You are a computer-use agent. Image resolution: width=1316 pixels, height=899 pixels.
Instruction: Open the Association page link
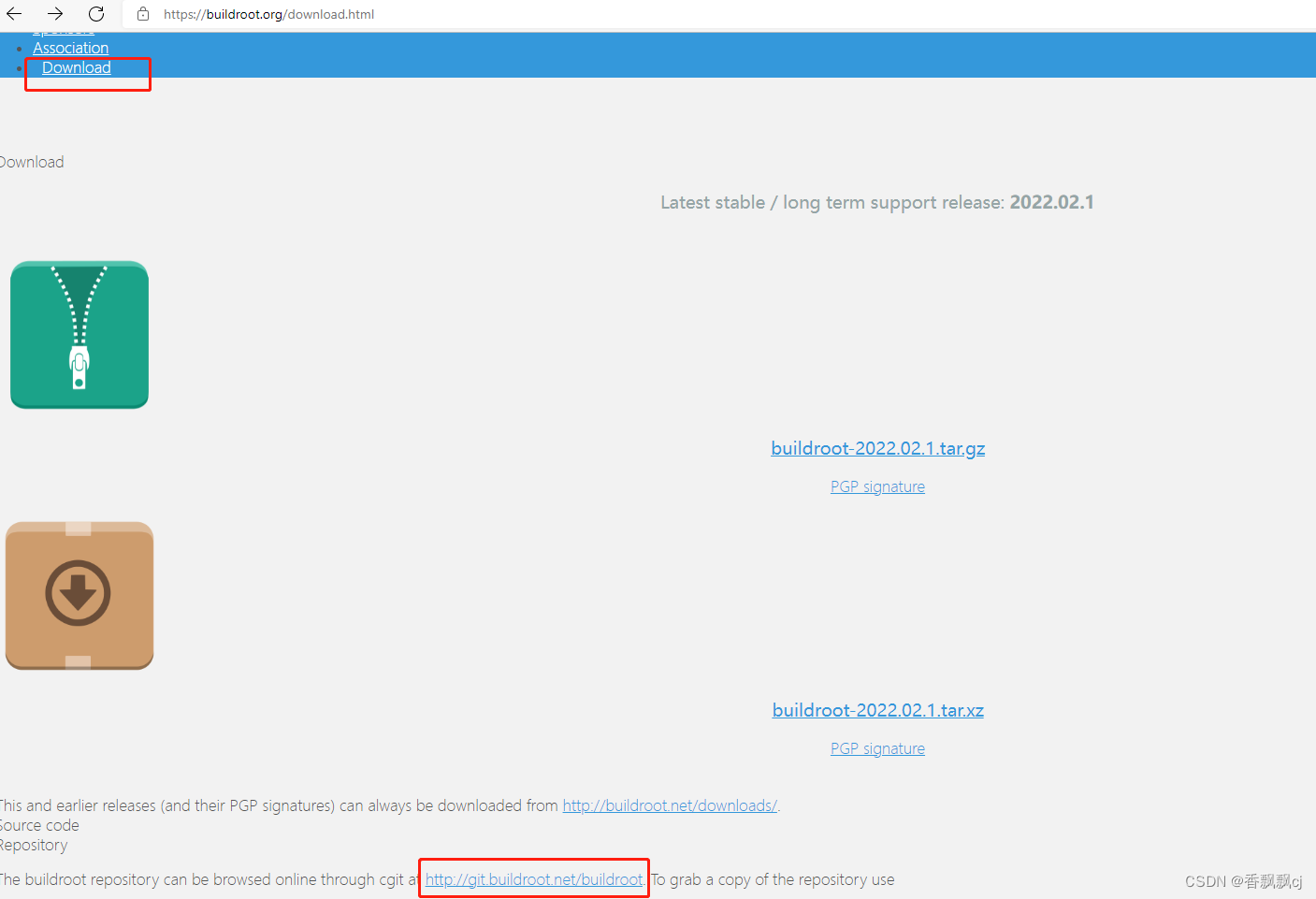70,48
